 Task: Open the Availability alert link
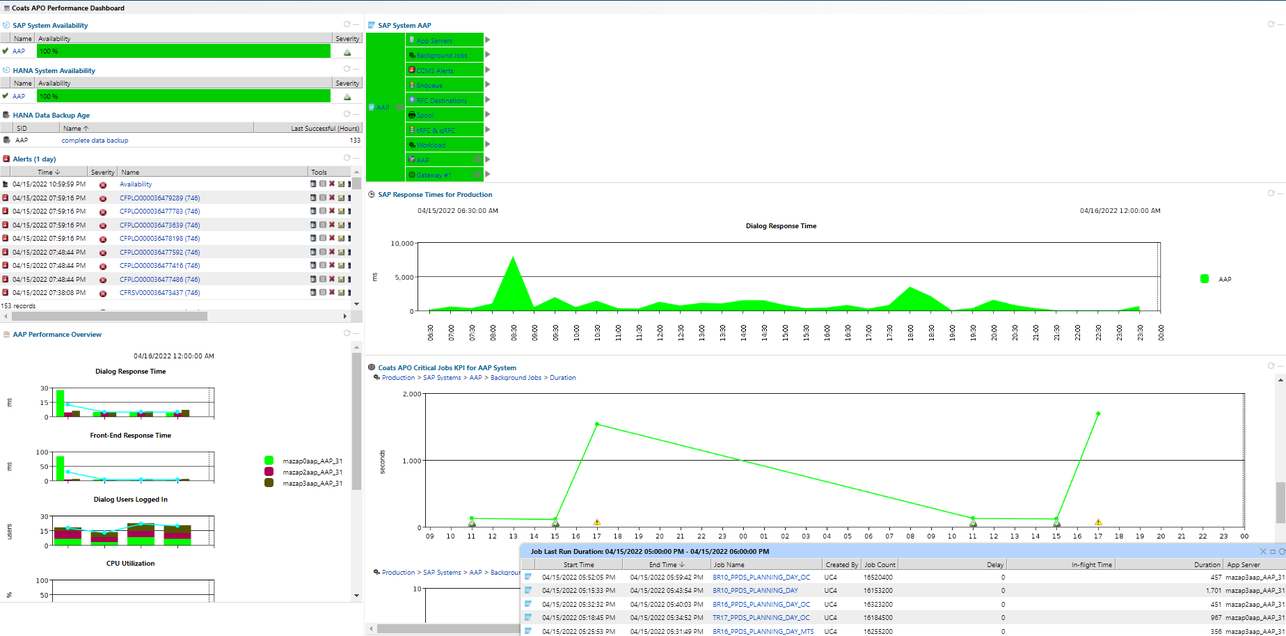136,185
